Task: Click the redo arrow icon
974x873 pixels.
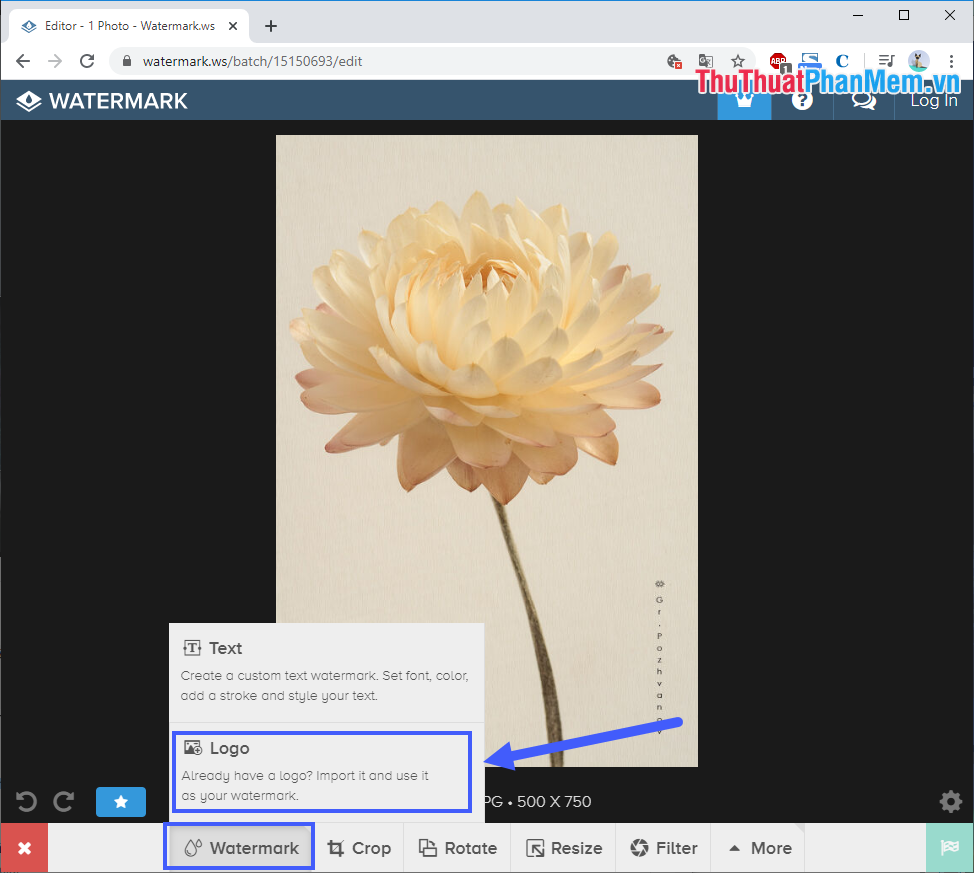Action: [x=64, y=801]
